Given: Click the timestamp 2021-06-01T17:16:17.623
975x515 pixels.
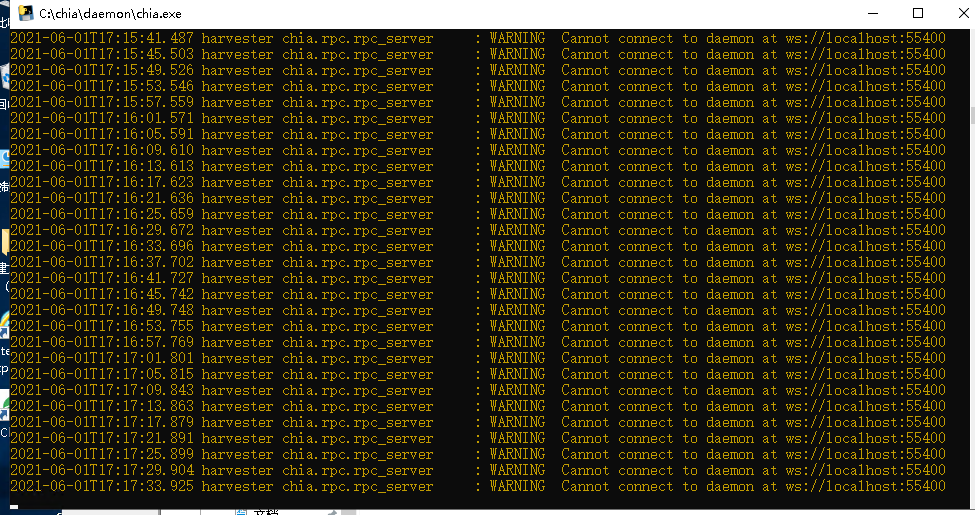Looking at the screenshot, I should (102, 182).
